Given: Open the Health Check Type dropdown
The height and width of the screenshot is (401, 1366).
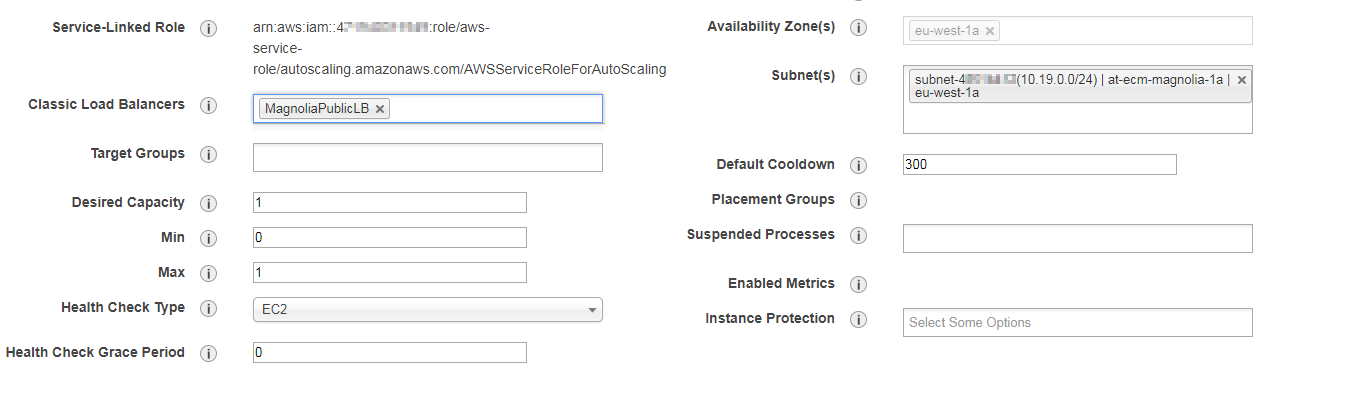Looking at the screenshot, I should tap(428, 310).
